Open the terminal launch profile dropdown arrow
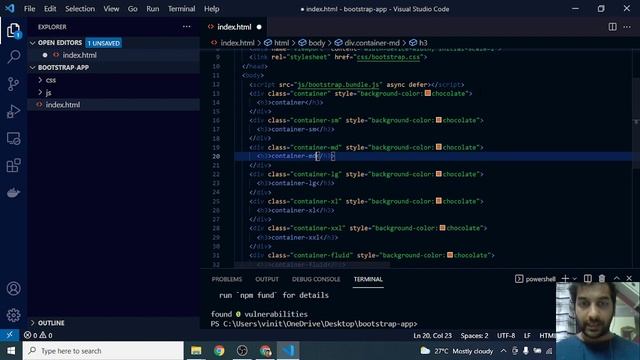Image resolution: width=640 pixels, height=360 pixels. click(575, 279)
